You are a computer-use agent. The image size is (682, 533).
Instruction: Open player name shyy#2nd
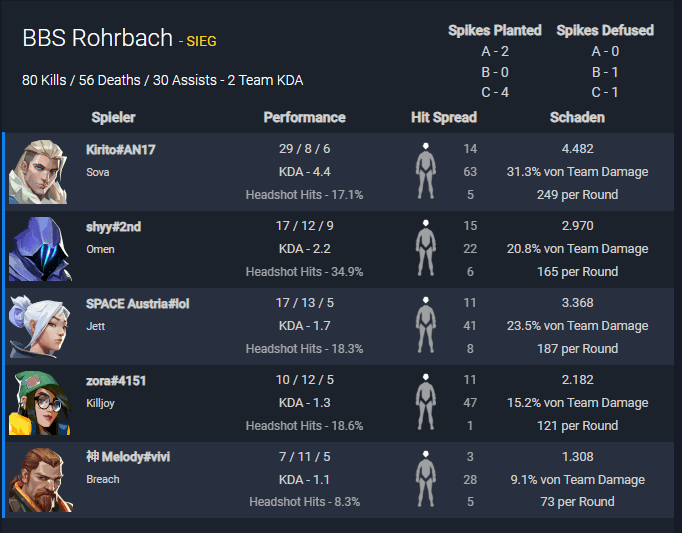pyautogui.click(x=114, y=227)
